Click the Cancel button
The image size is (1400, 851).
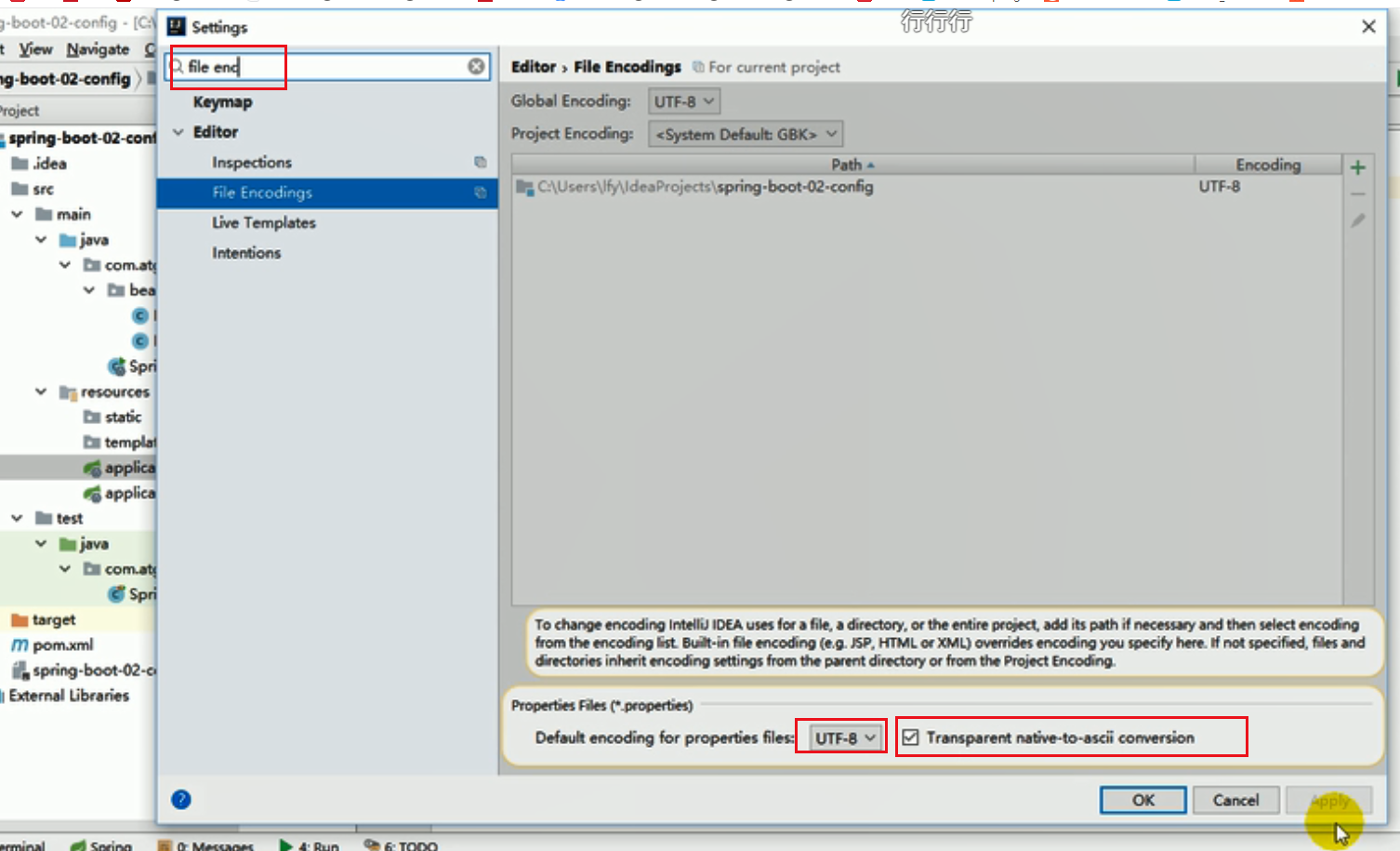point(1235,800)
